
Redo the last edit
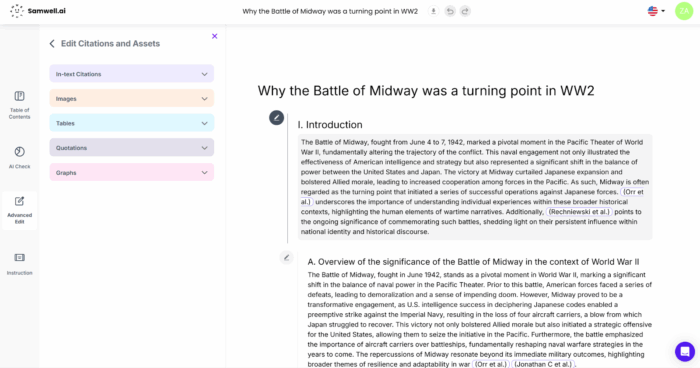tap(465, 11)
